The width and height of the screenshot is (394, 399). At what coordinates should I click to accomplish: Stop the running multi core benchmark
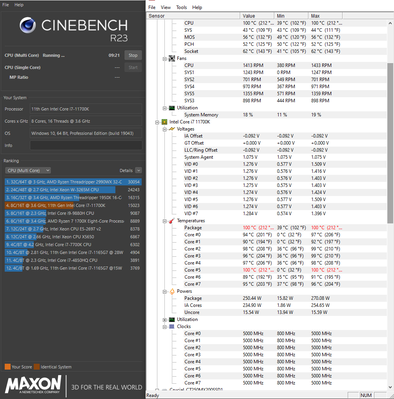133,55
